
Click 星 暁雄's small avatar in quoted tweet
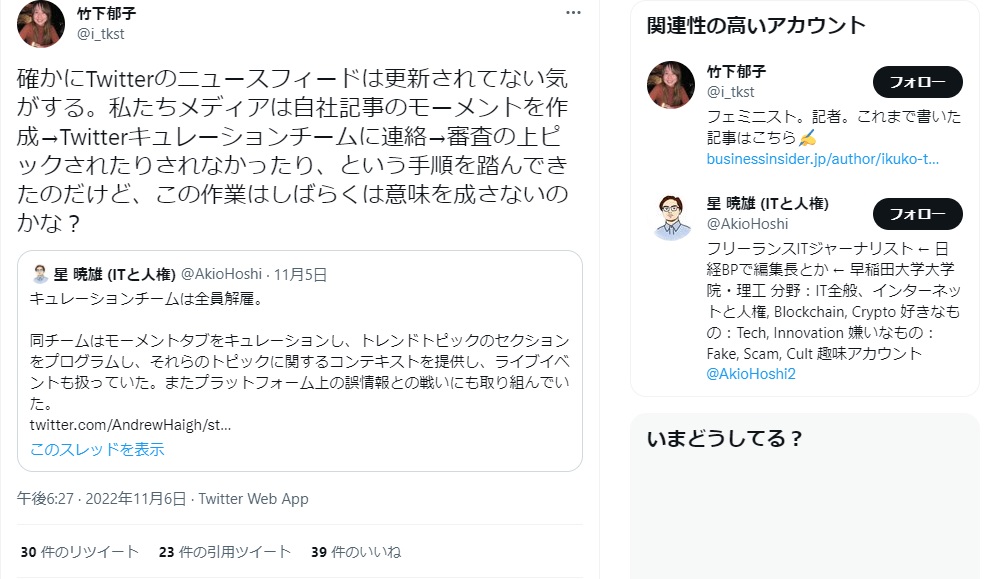click(41, 274)
